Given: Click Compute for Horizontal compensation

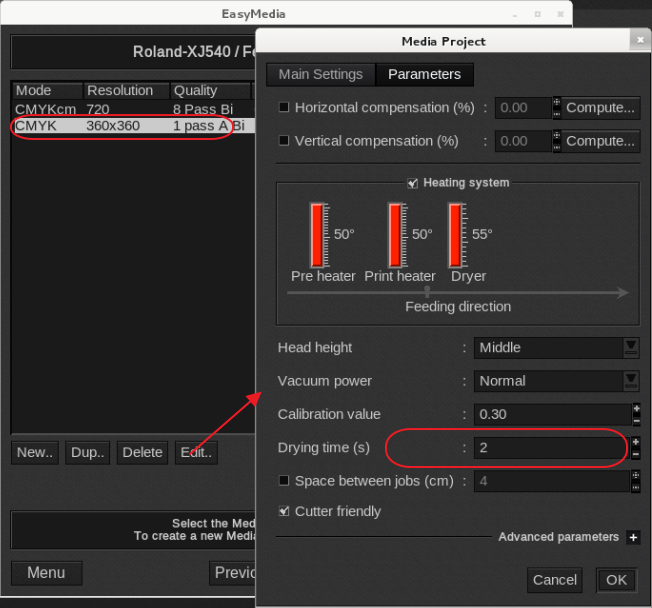Looking at the screenshot, I should tap(600, 107).
